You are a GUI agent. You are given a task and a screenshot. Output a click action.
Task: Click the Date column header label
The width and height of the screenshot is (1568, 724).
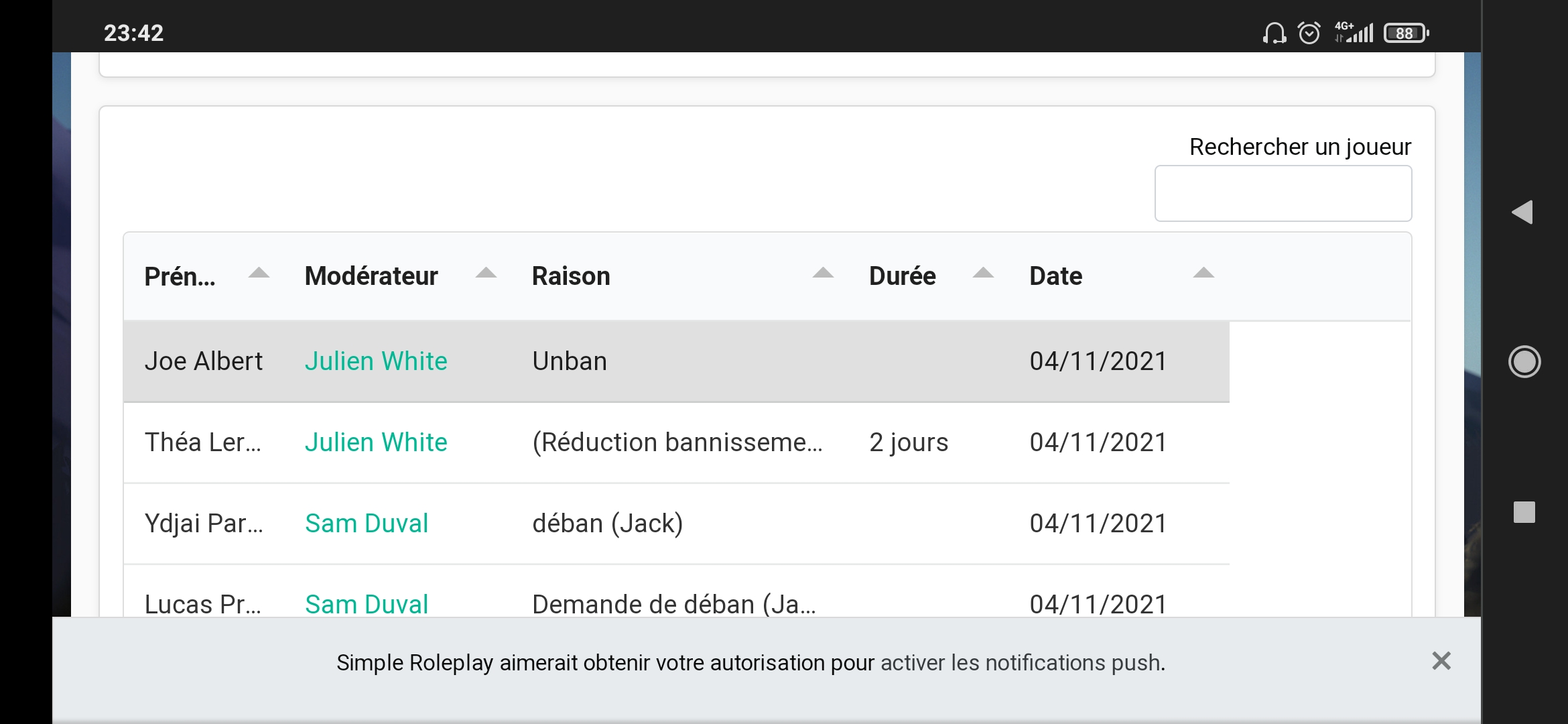1055,276
